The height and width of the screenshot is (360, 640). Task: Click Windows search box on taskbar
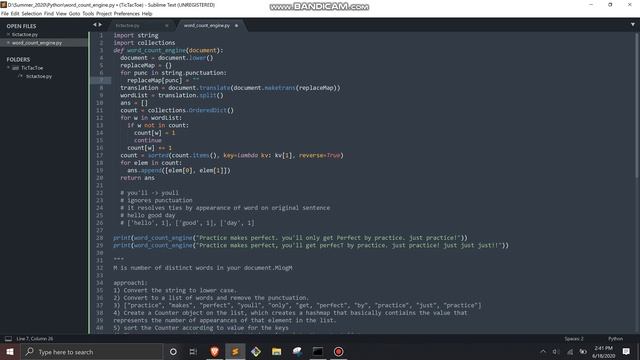coord(91,351)
